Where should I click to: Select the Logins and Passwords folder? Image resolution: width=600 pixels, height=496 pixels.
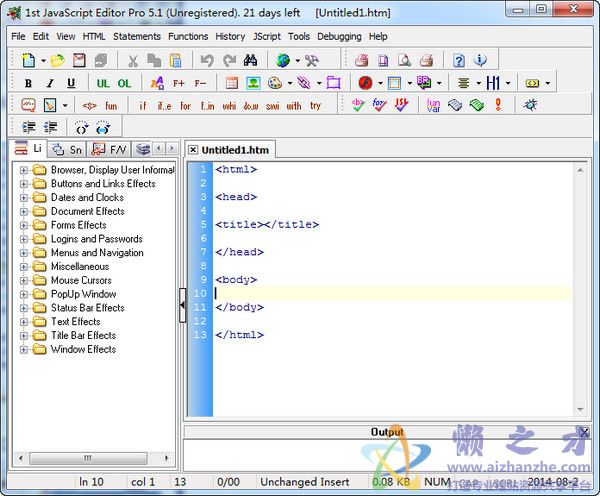[x=96, y=239]
